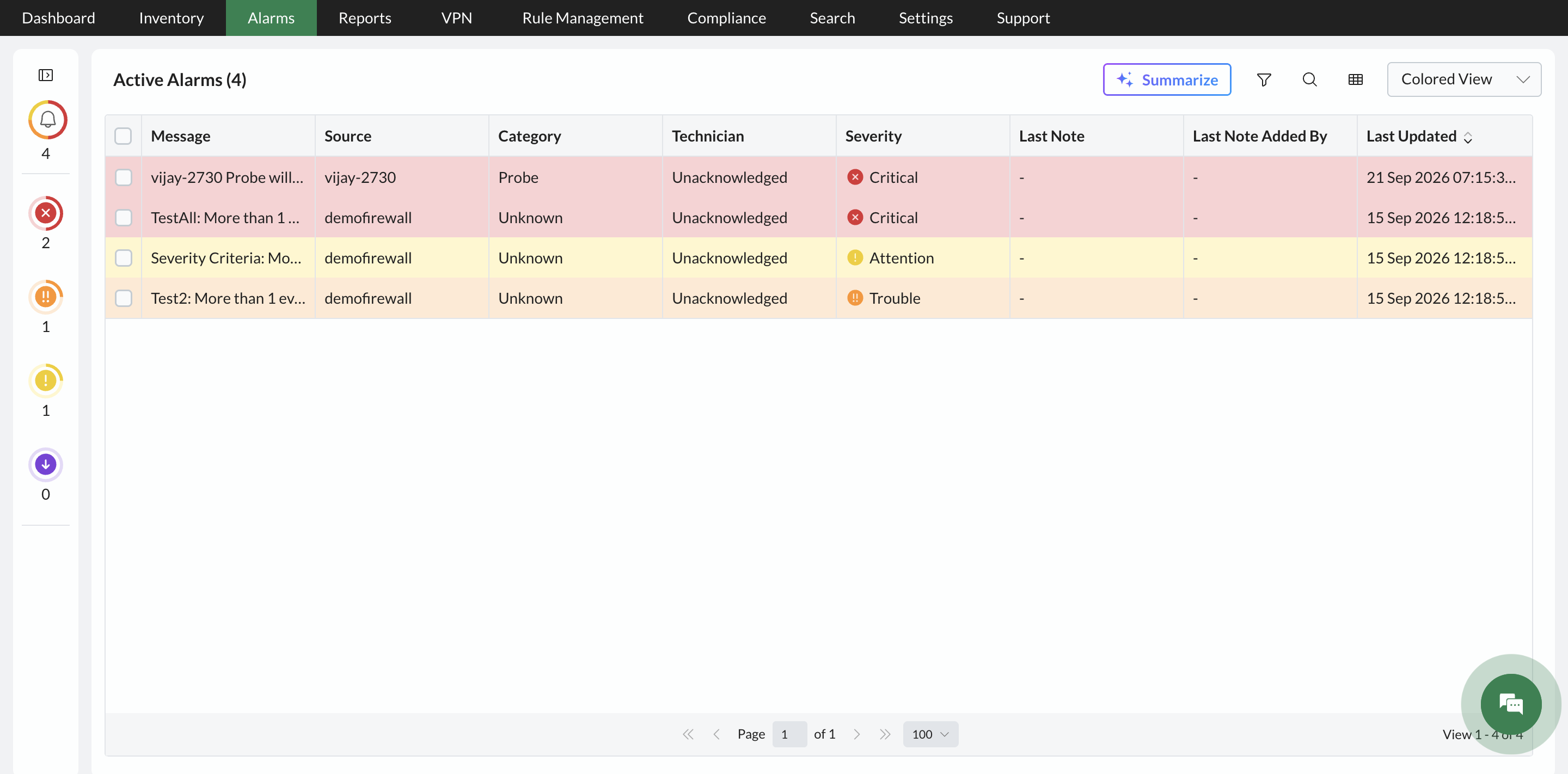
Task: Open the live chat bubble
Action: [1511, 704]
